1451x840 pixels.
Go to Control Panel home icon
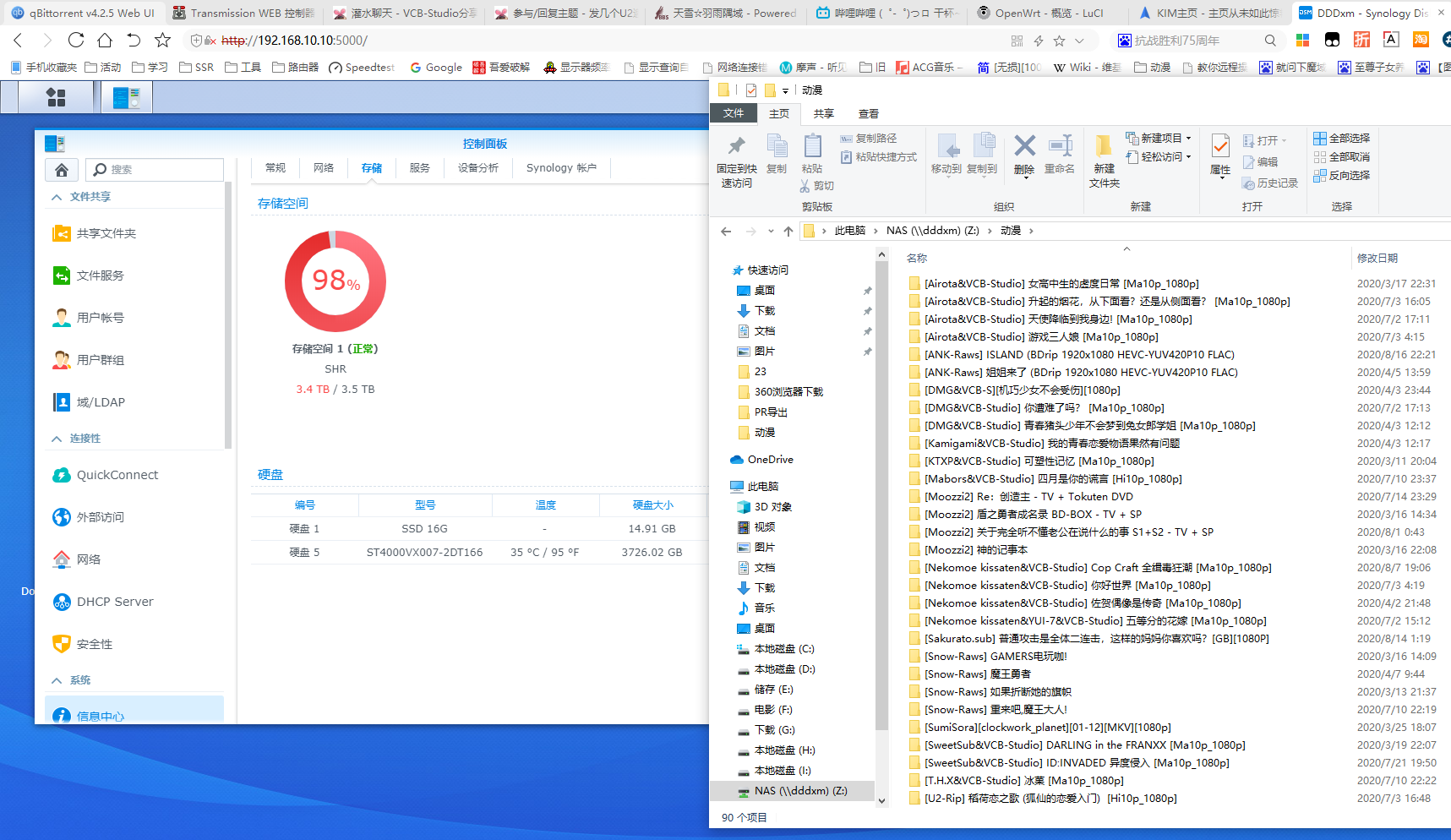[62, 170]
